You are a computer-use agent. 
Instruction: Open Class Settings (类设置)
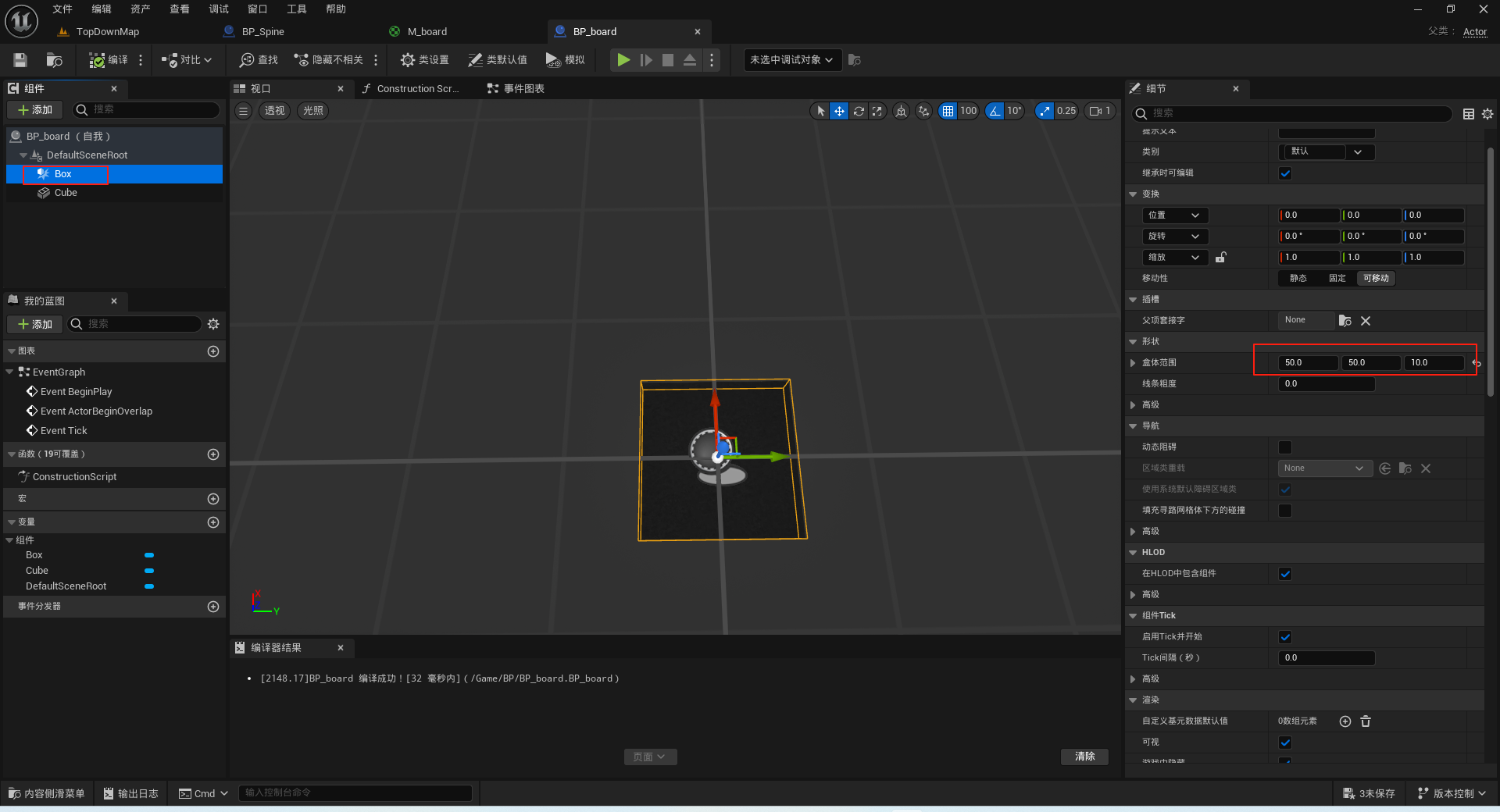[425, 60]
